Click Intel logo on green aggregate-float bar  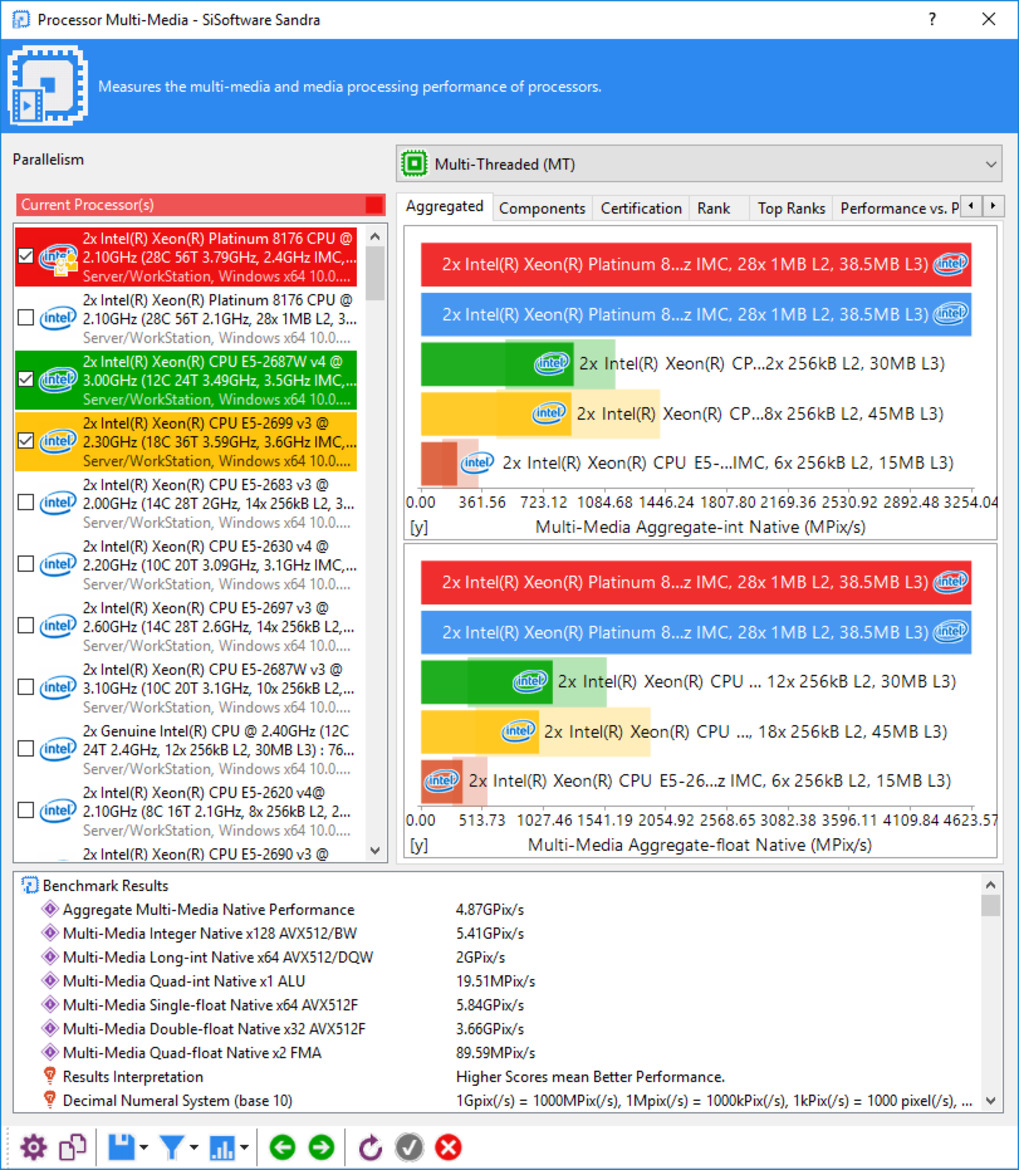click(x=531, y=681)
